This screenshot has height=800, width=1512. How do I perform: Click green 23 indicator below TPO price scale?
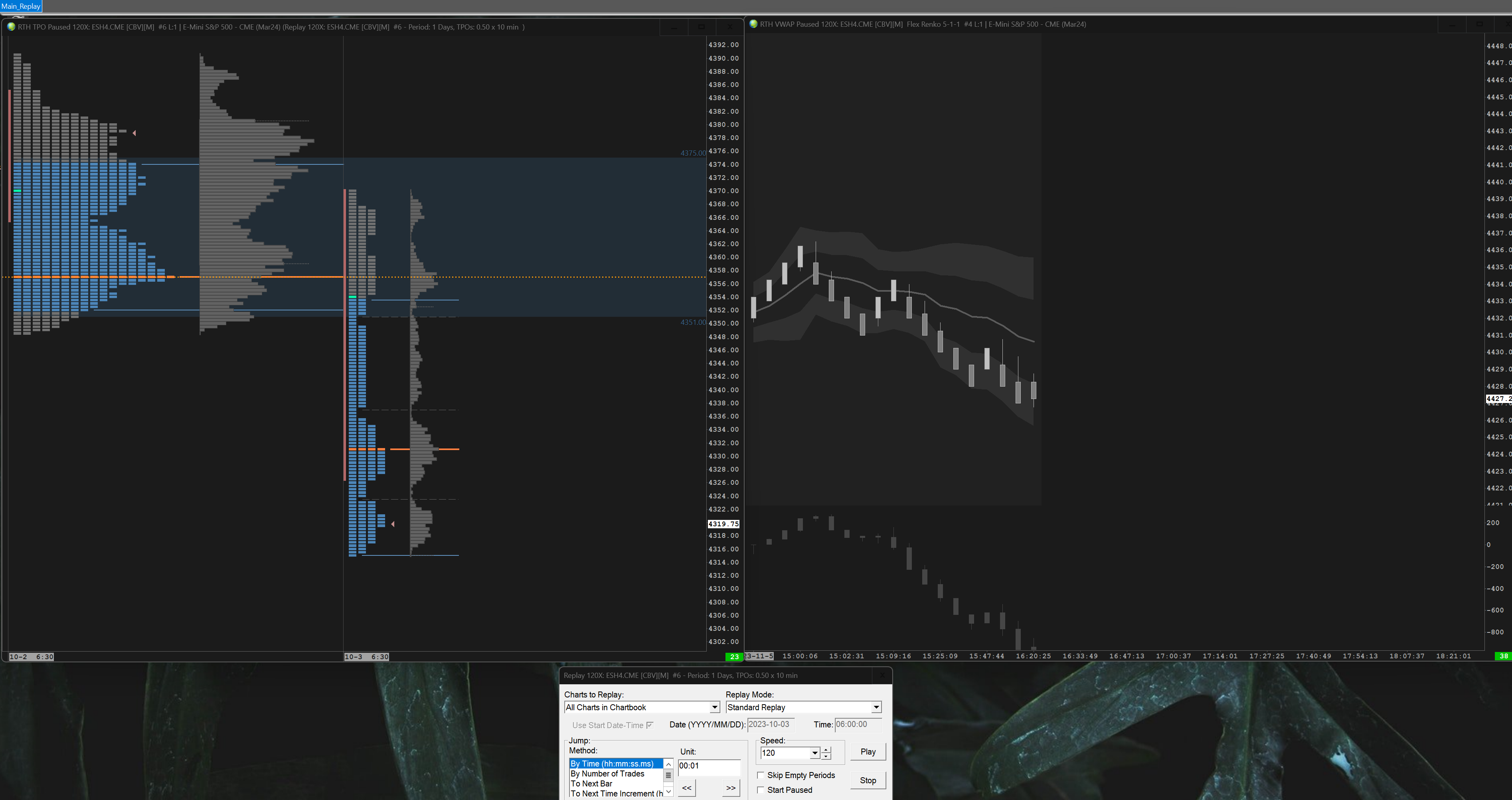[734, 657]
